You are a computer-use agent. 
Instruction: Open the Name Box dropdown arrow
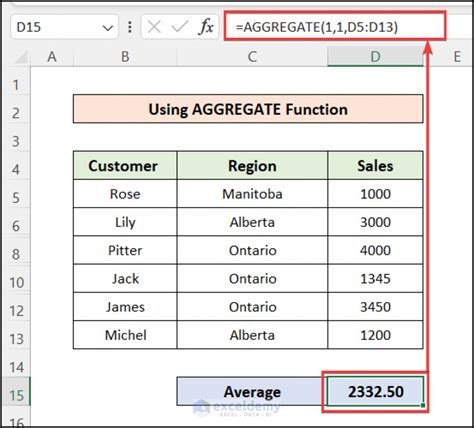tap(108, 28)
